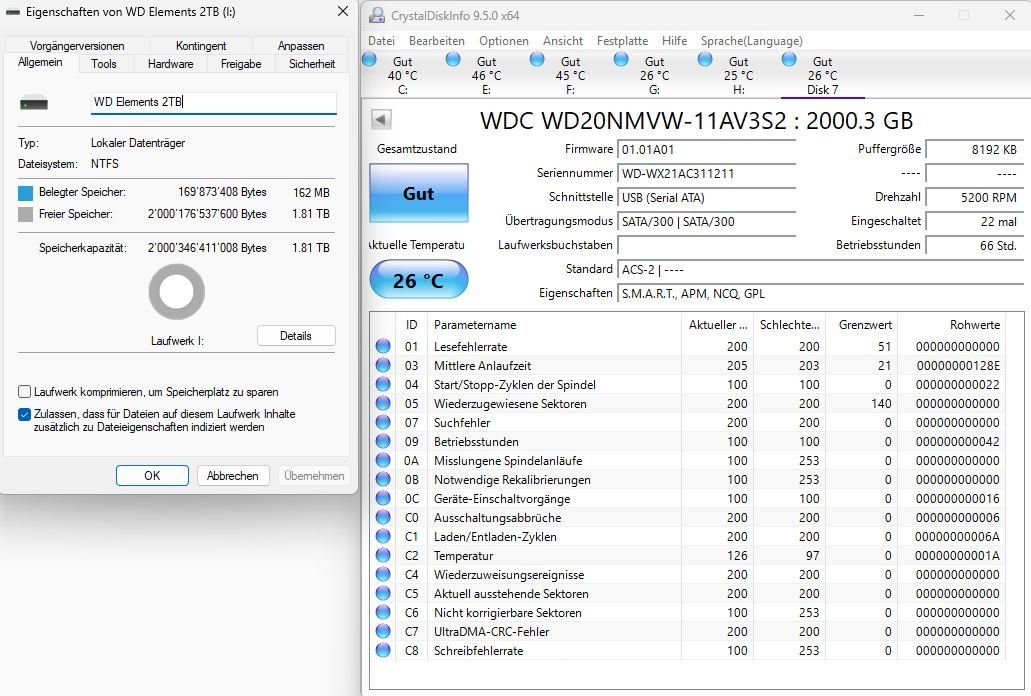The image size is (1031, 696).
Task: Switch to the Tools tab
Action: 104,64
